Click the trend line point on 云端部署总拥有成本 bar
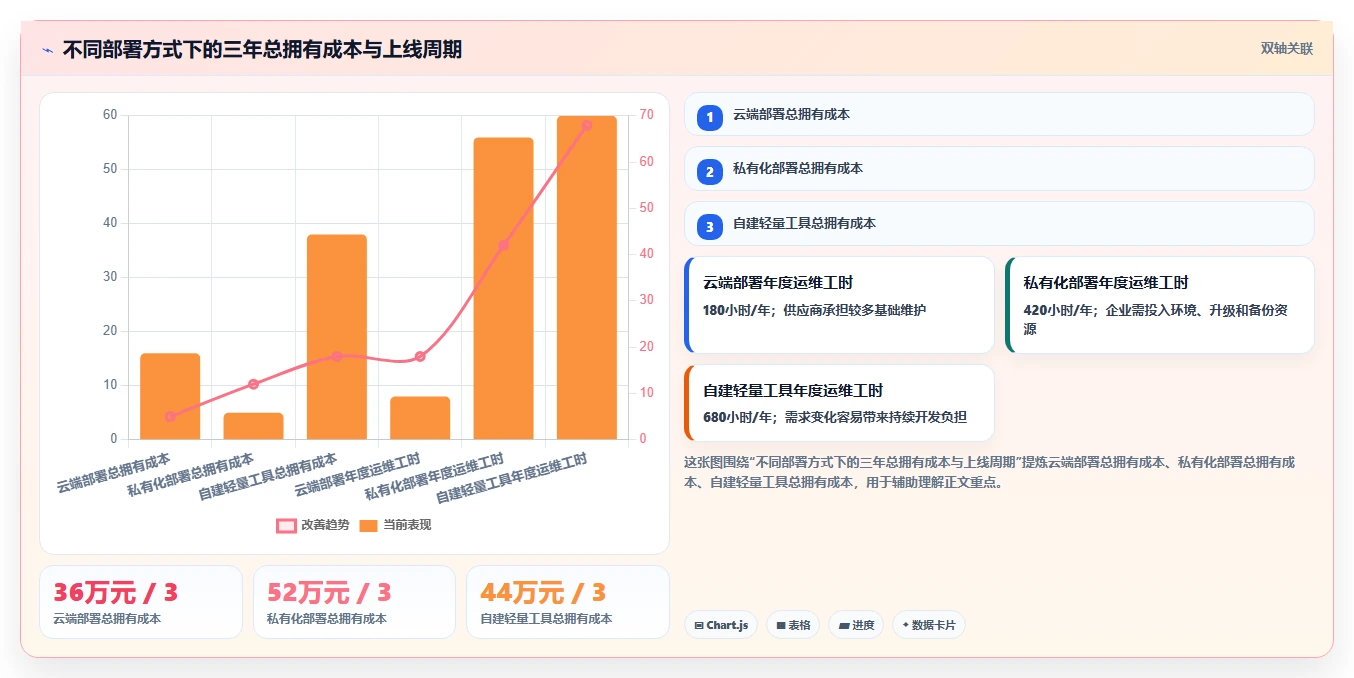 pos(170,416)
